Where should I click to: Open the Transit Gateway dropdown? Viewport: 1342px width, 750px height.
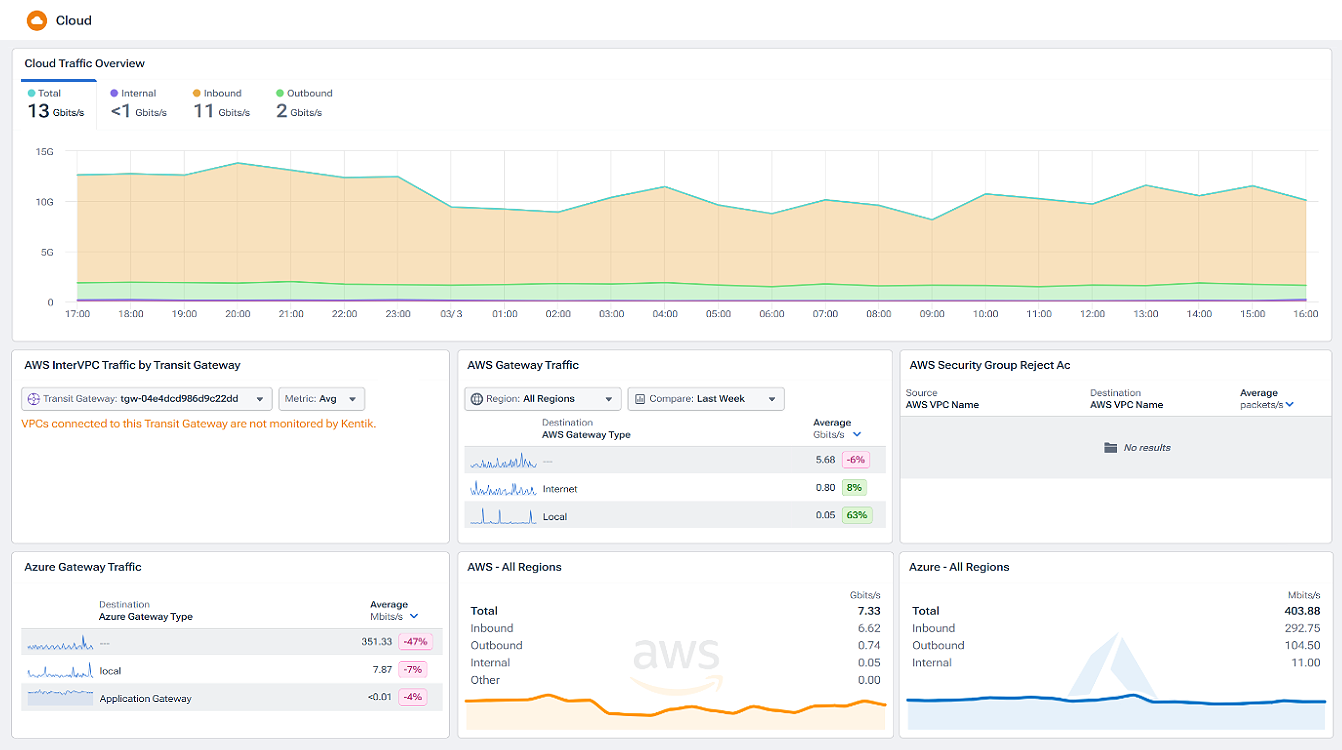click(148, 398)
